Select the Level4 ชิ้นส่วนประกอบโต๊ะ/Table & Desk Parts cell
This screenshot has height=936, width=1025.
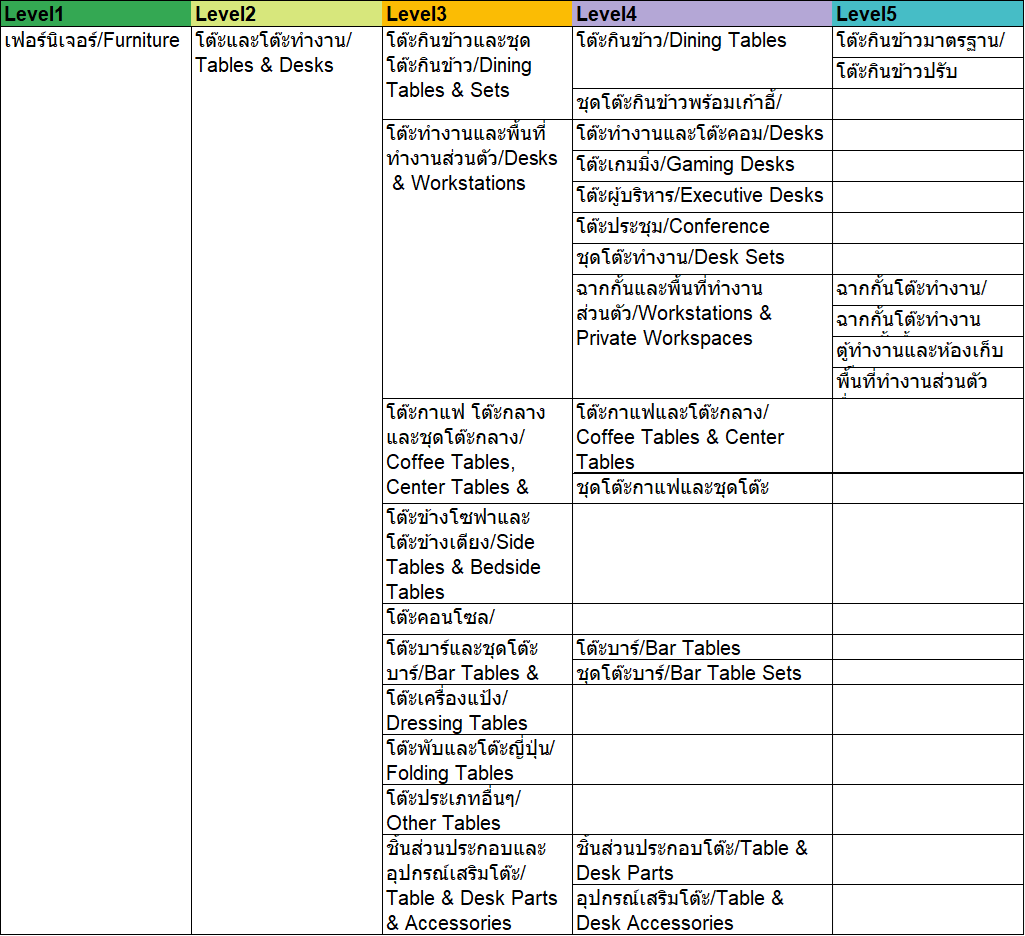(x=702, y=860)
